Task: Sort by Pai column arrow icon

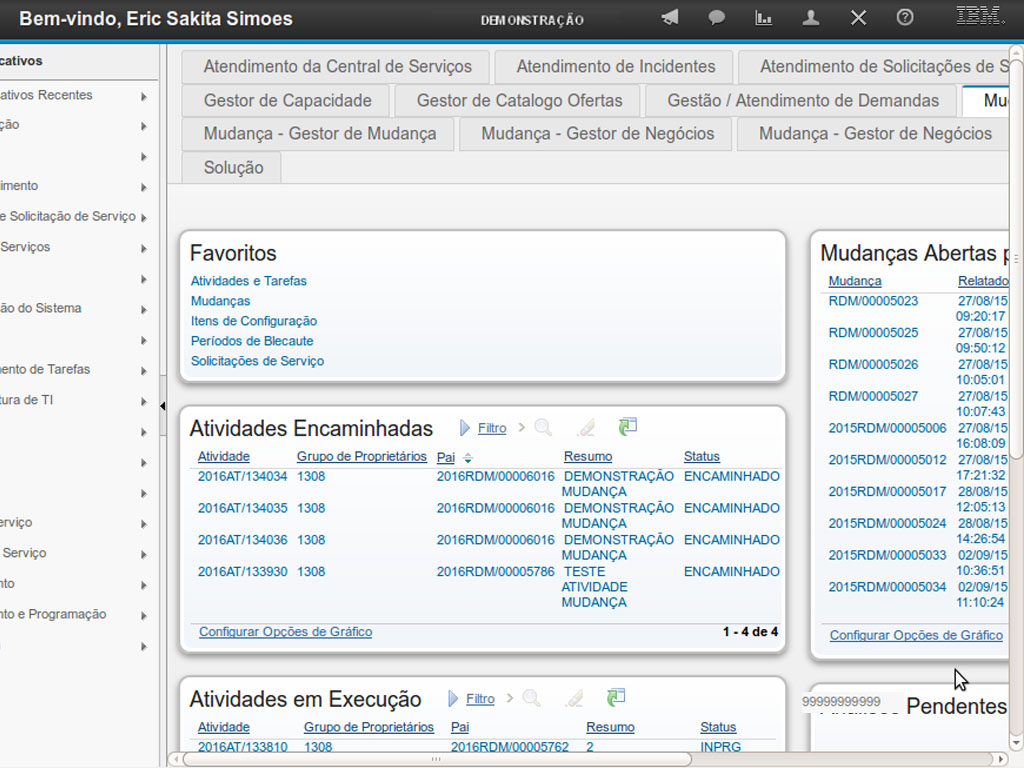Action: pyautogui.click(x=468, y=458)
